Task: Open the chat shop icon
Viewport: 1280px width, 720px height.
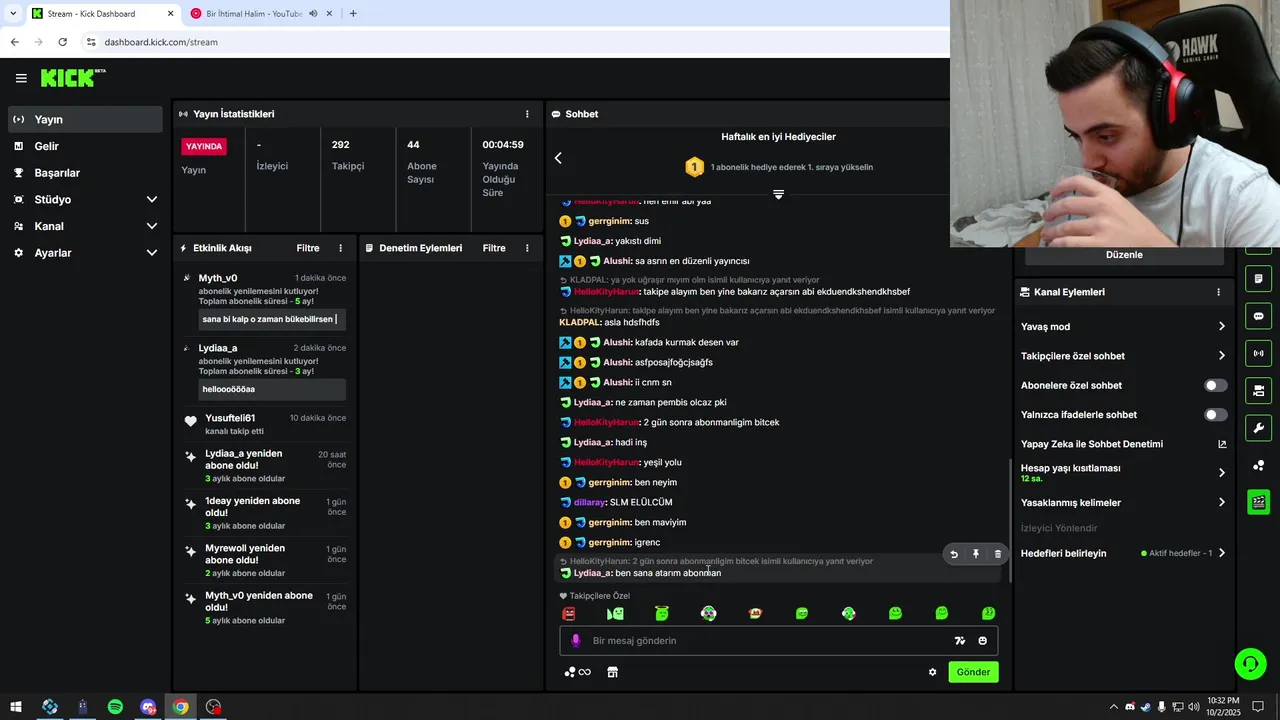Action: [612, 672]
